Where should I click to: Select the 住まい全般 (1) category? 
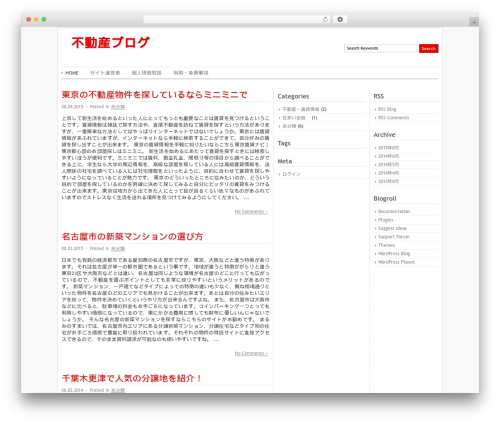[x=300, y=118]
